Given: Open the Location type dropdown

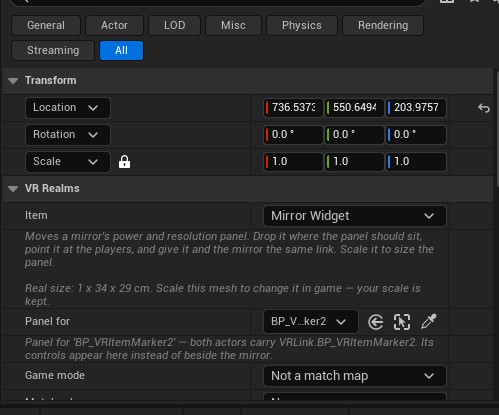Looking at the screenshot, I should click(68, 108).
